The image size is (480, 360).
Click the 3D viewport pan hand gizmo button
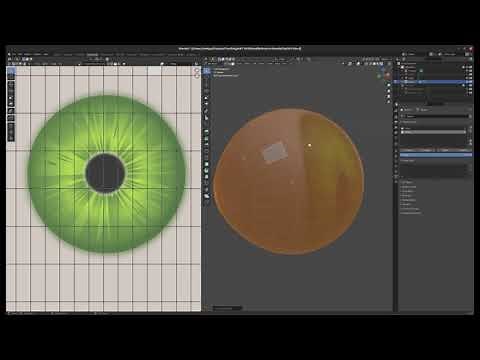click(389, 91)
